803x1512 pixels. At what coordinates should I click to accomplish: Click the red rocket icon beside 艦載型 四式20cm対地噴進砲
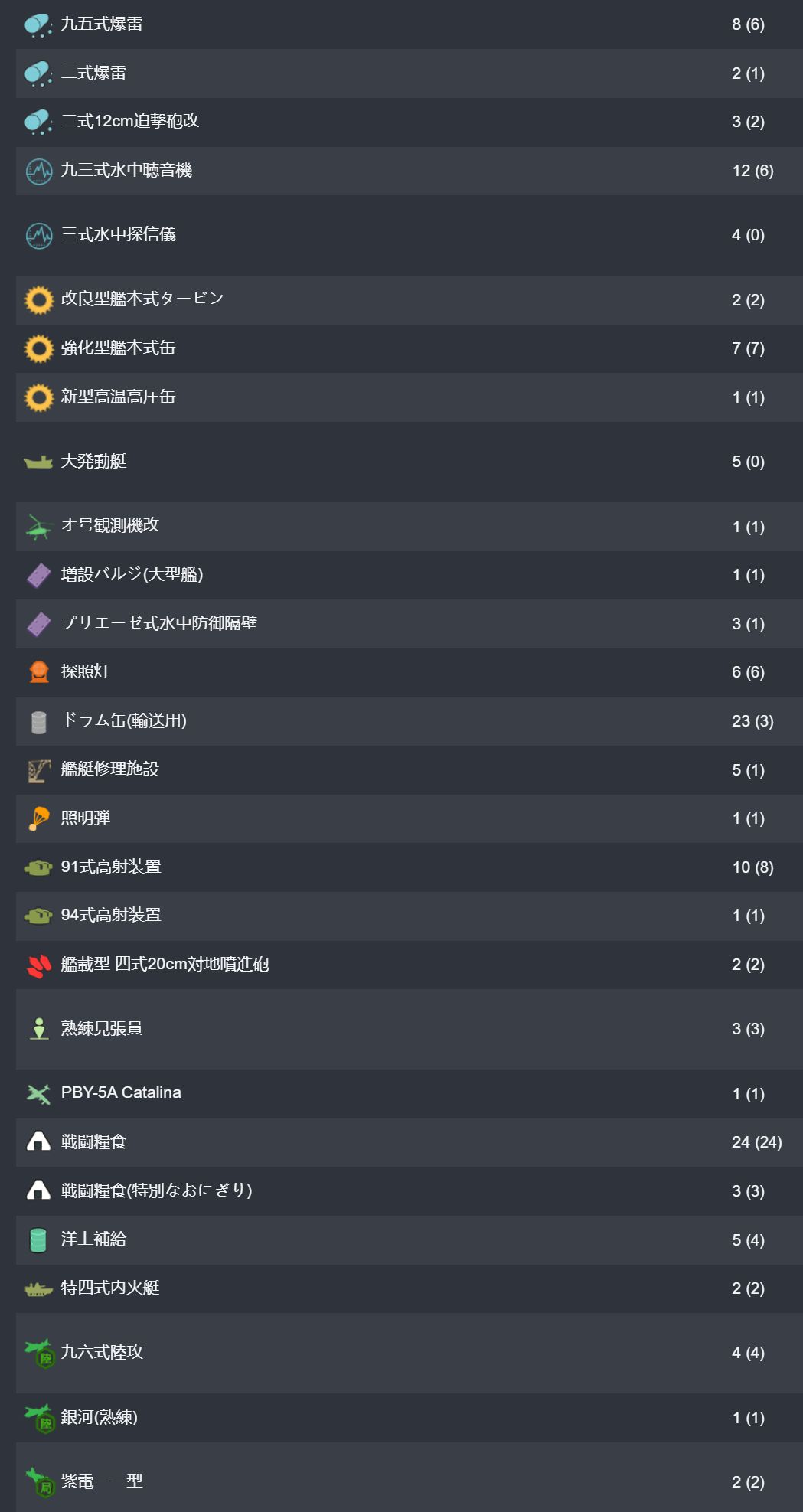click(x=39, y=965)
